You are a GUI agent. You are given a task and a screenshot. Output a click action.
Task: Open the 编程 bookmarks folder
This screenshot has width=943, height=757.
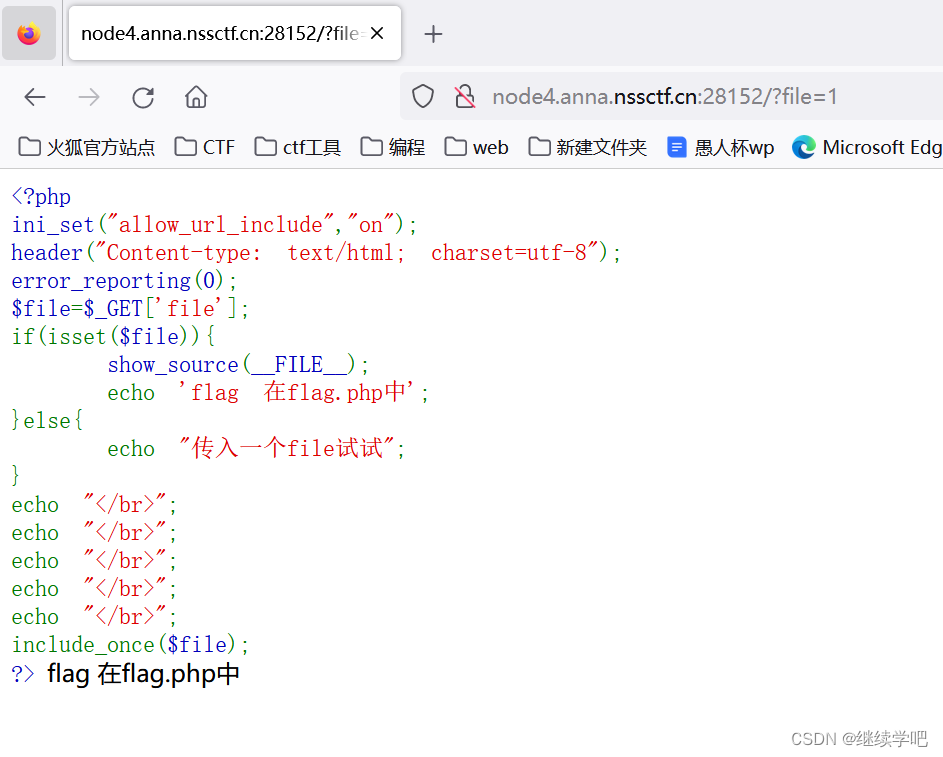[392, 147]
